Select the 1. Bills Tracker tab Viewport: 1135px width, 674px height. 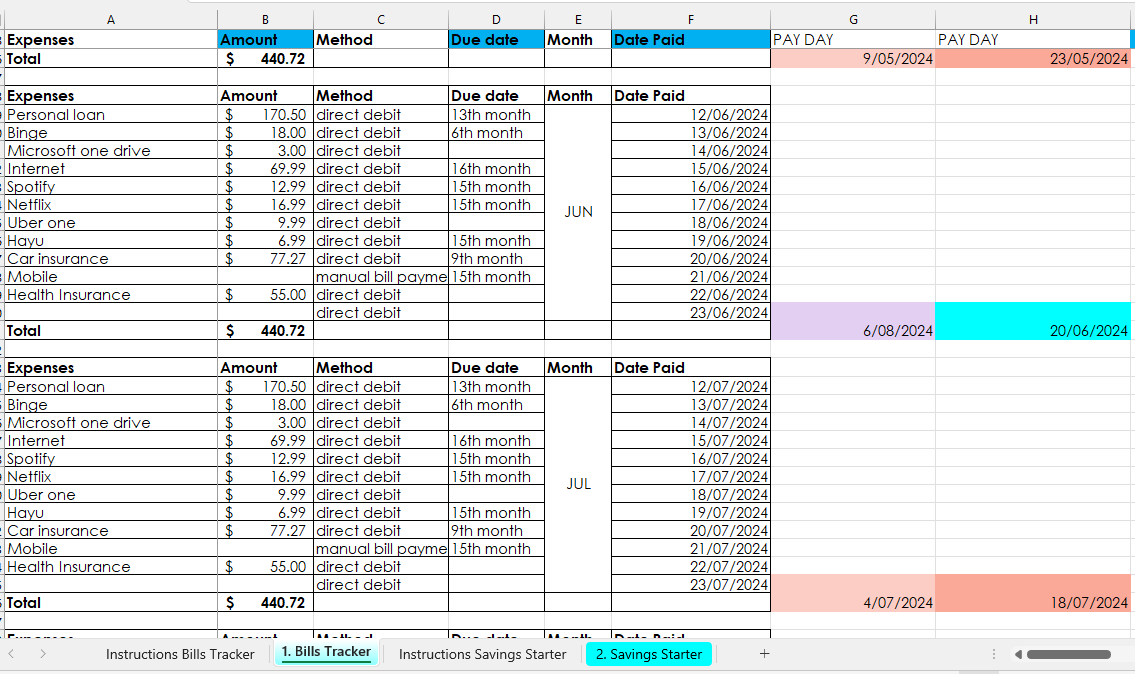pos(326,652)
